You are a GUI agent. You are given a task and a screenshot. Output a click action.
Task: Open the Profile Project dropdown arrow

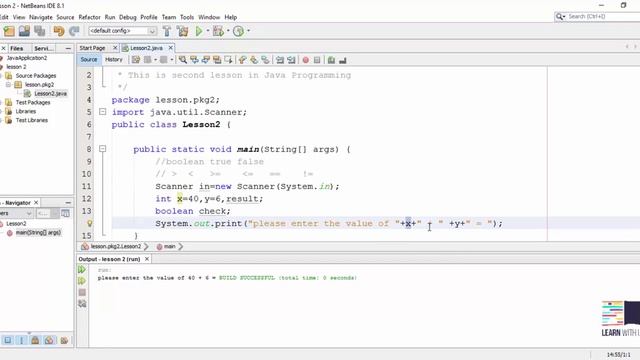point(248,31)
